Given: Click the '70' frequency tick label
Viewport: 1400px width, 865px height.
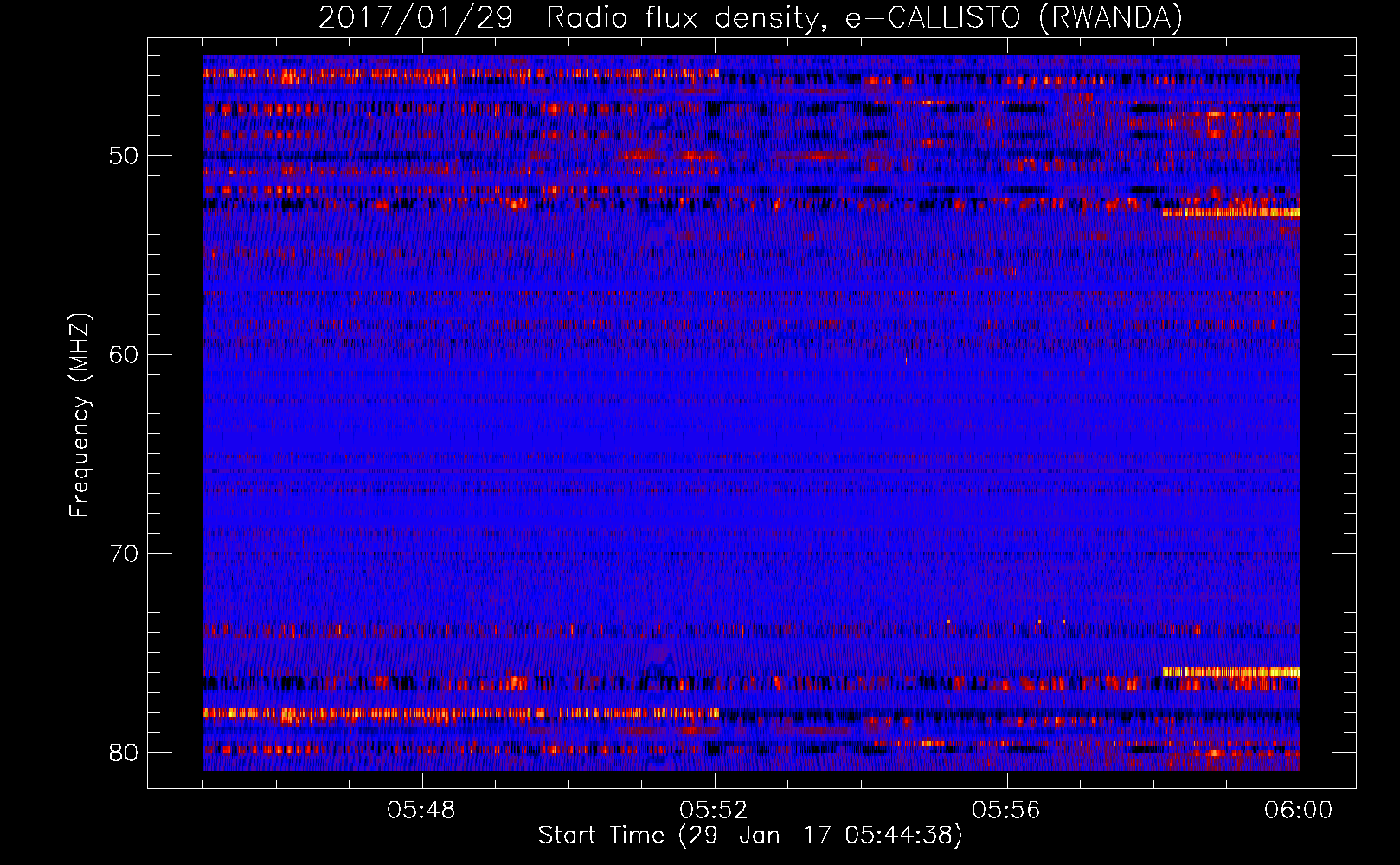Looking at the screenshot, I should tap(124, 554).
